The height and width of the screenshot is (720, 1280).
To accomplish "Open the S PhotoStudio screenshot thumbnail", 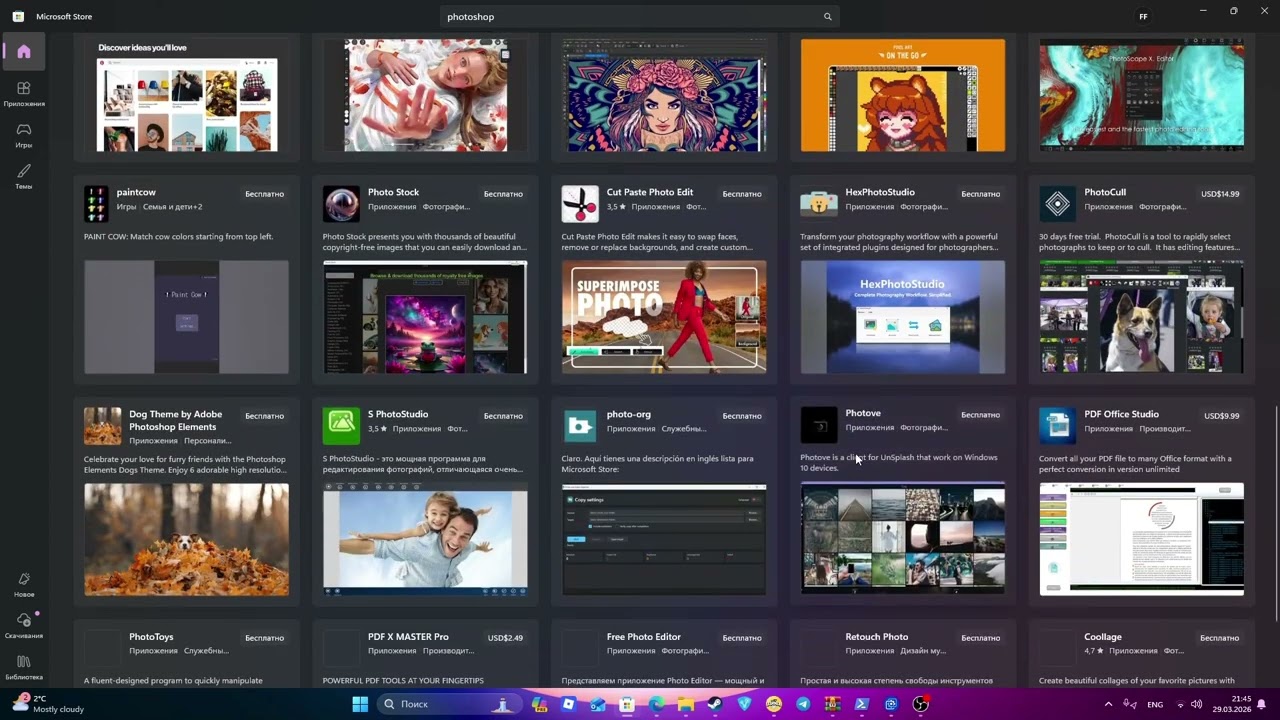I will (x=425, y=540).
